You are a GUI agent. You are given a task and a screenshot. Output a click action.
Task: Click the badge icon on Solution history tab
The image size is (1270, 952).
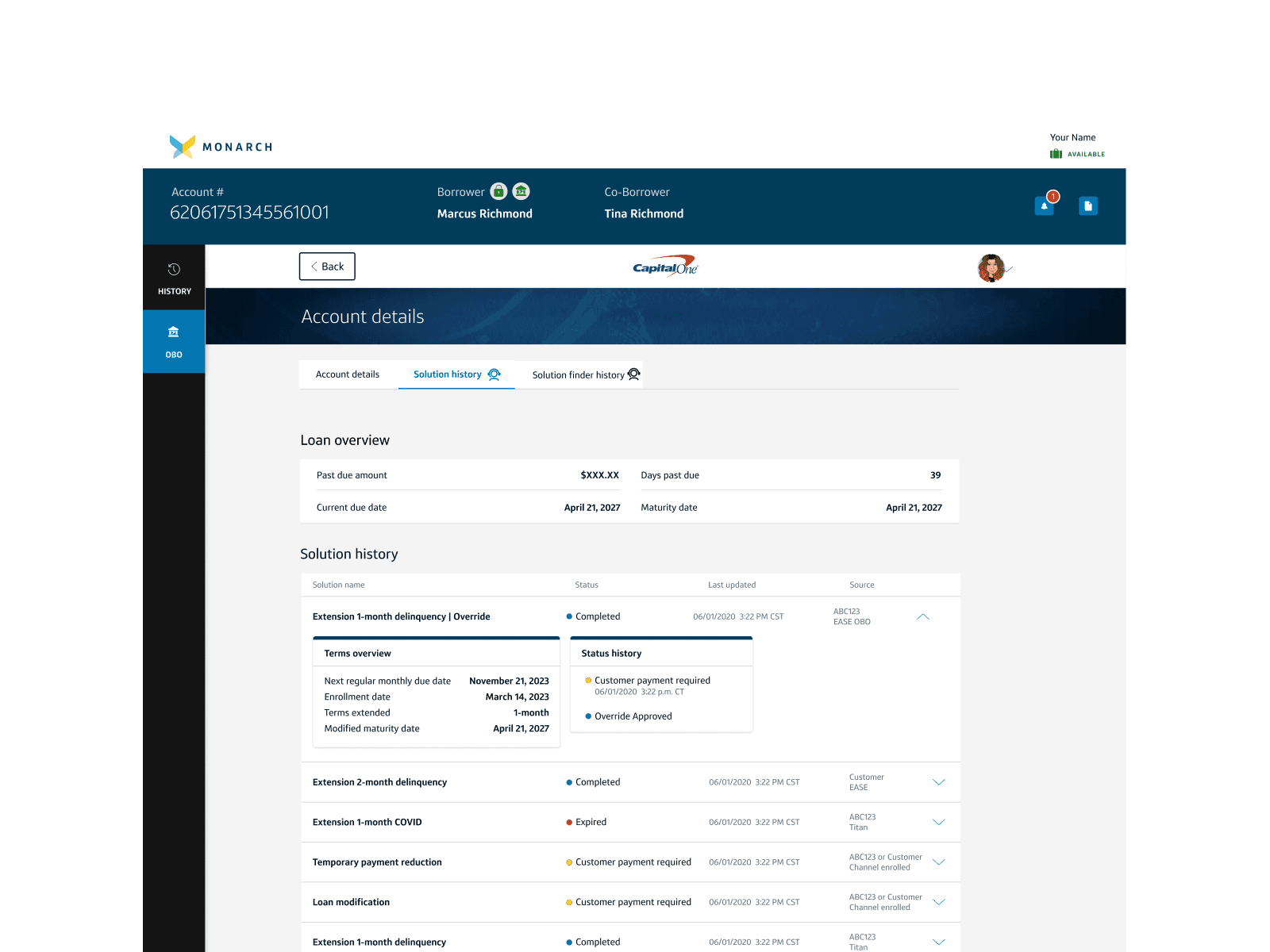tap(495, 374)
